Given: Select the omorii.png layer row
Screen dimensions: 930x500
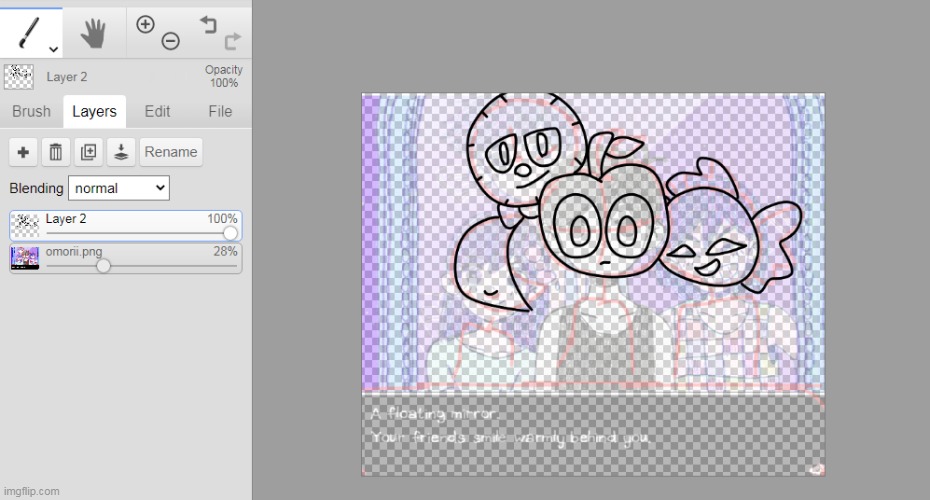Looking at the screenshot, I should (x=126, y=258).
